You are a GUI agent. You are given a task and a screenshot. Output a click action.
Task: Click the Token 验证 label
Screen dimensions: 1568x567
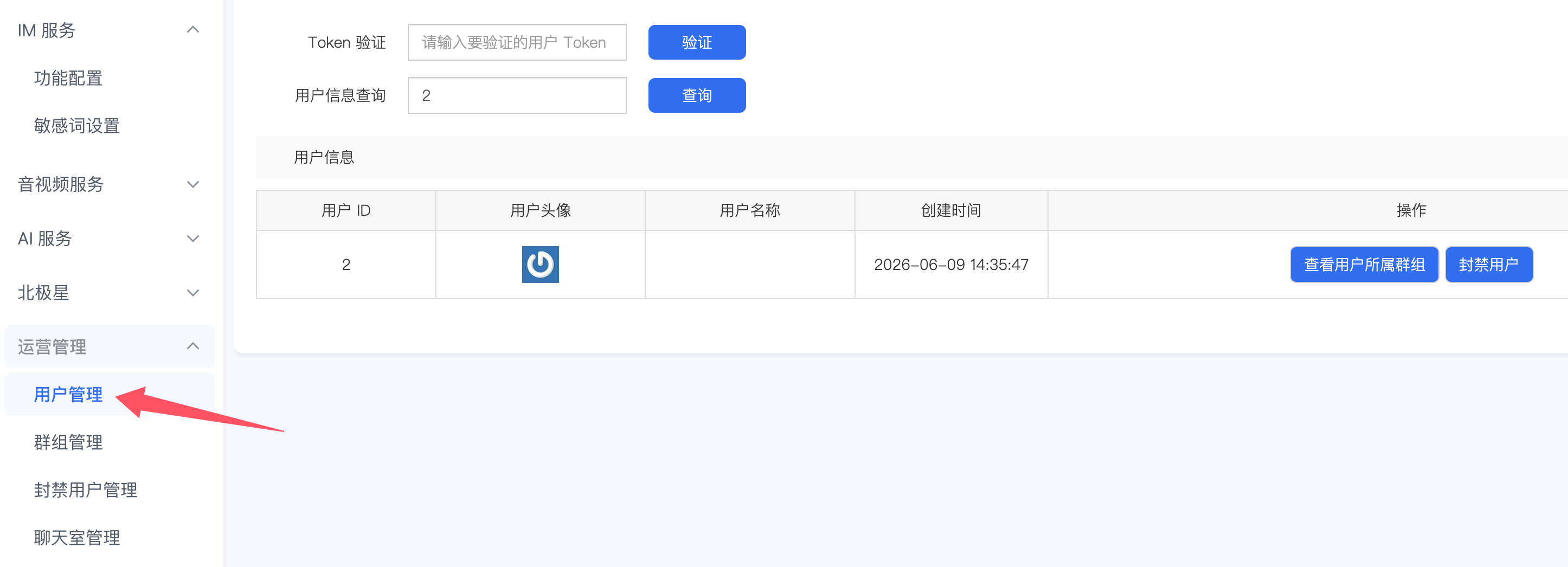[x=347, y=43]
